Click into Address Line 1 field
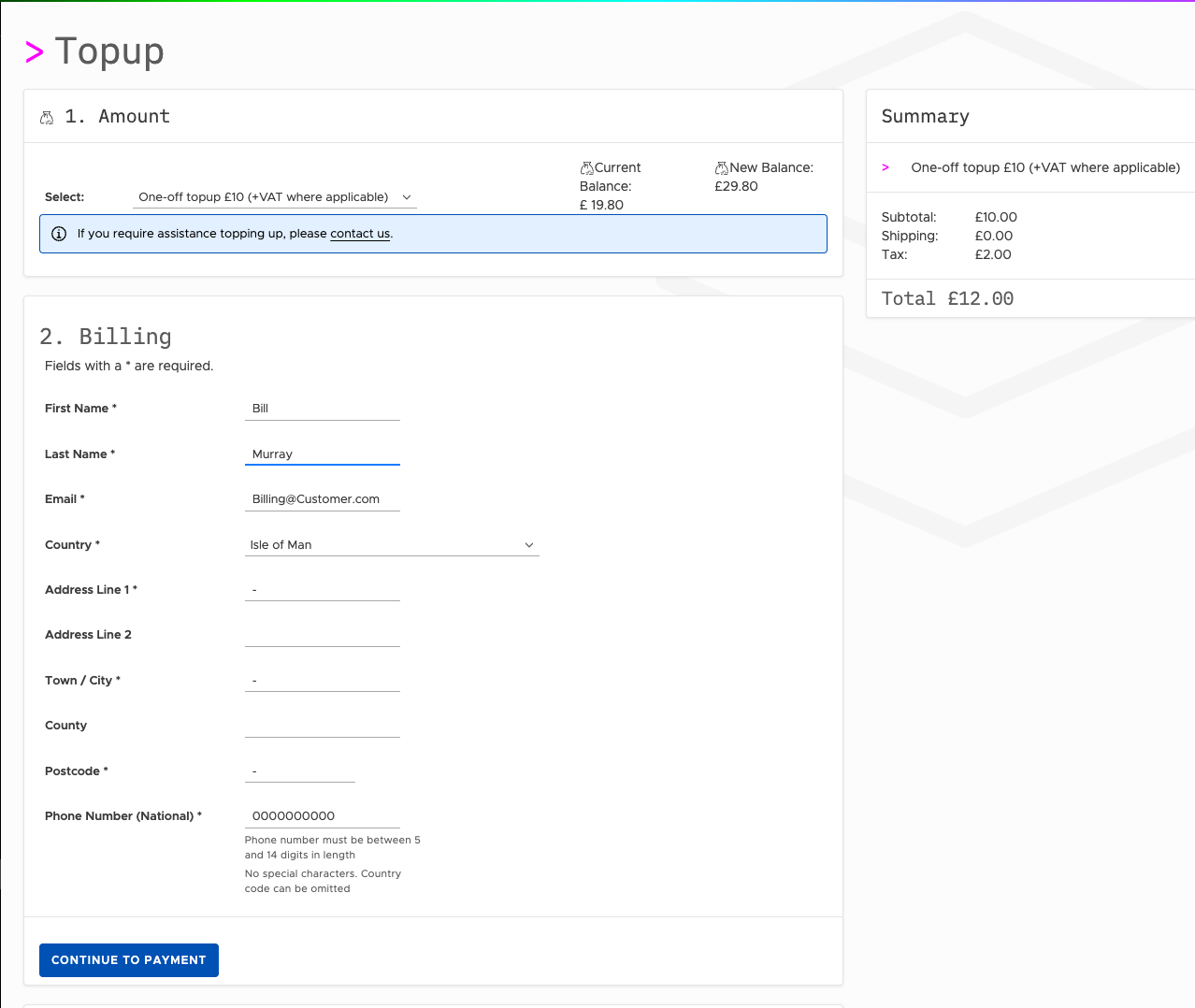Screen dimensions: 1195x1008 click(x=322, y=590)
